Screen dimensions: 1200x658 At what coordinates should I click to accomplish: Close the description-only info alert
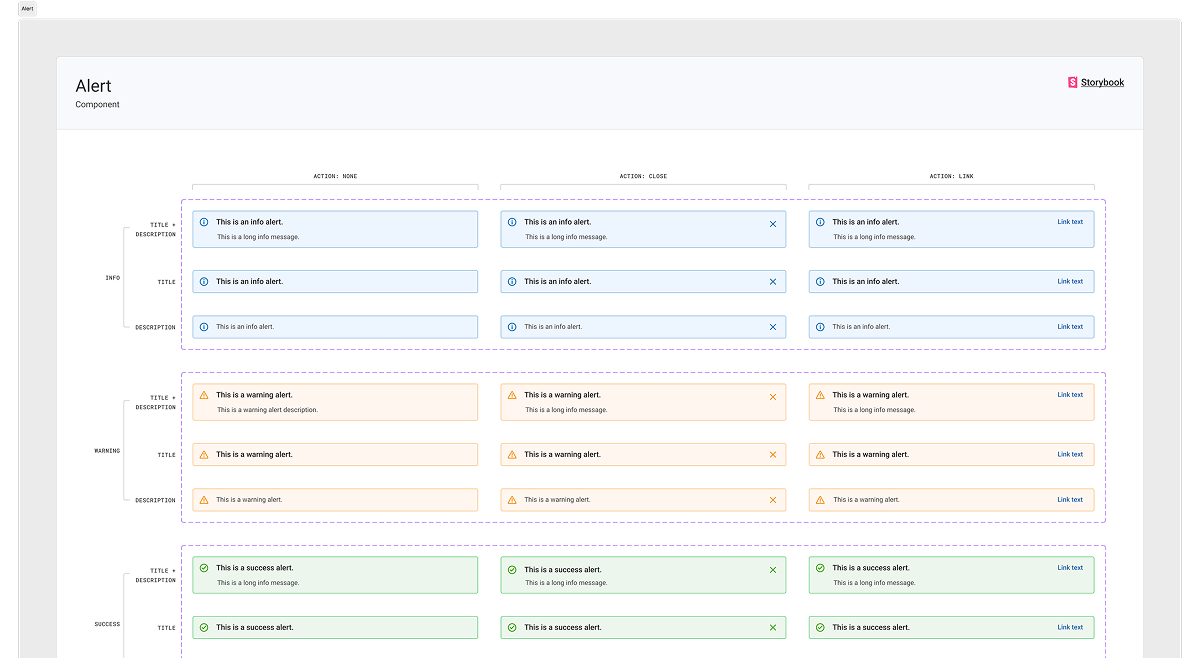(773, 327)
